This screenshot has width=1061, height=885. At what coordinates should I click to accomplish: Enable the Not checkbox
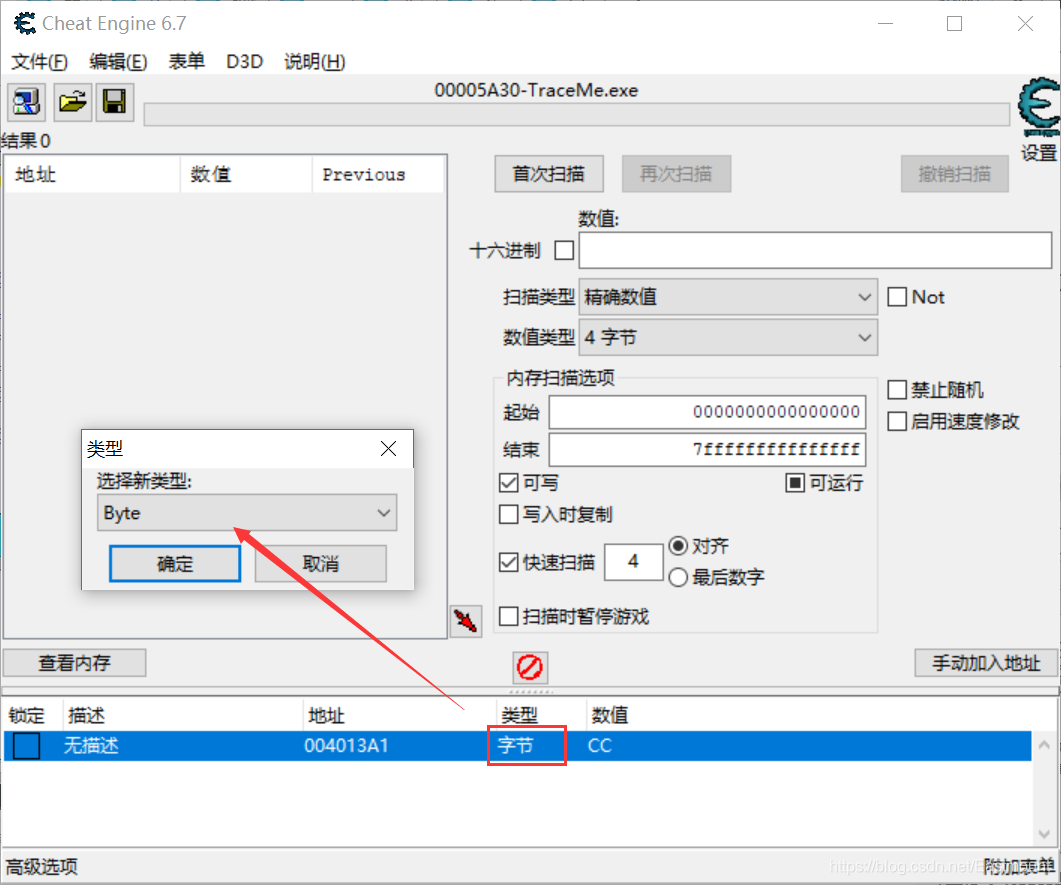click(x=897, y=297)
